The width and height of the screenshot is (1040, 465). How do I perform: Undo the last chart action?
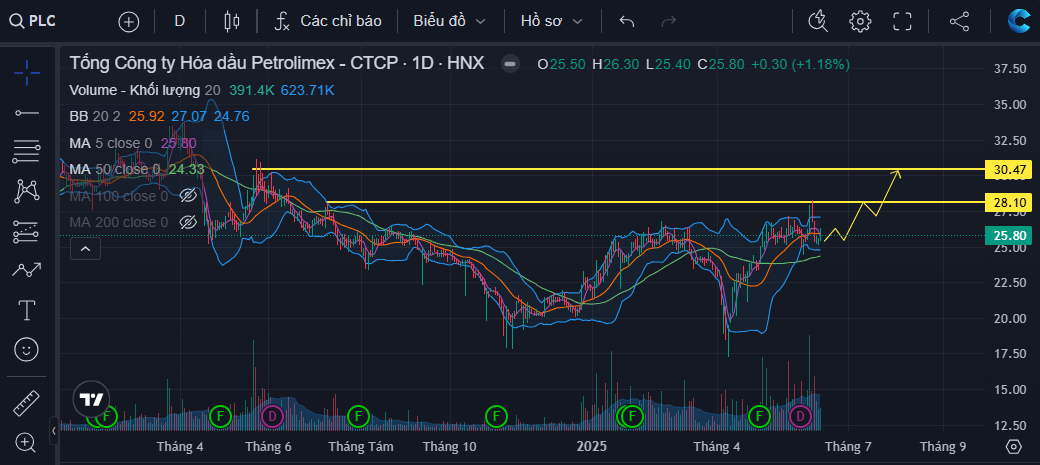click(x=627, y=21)
